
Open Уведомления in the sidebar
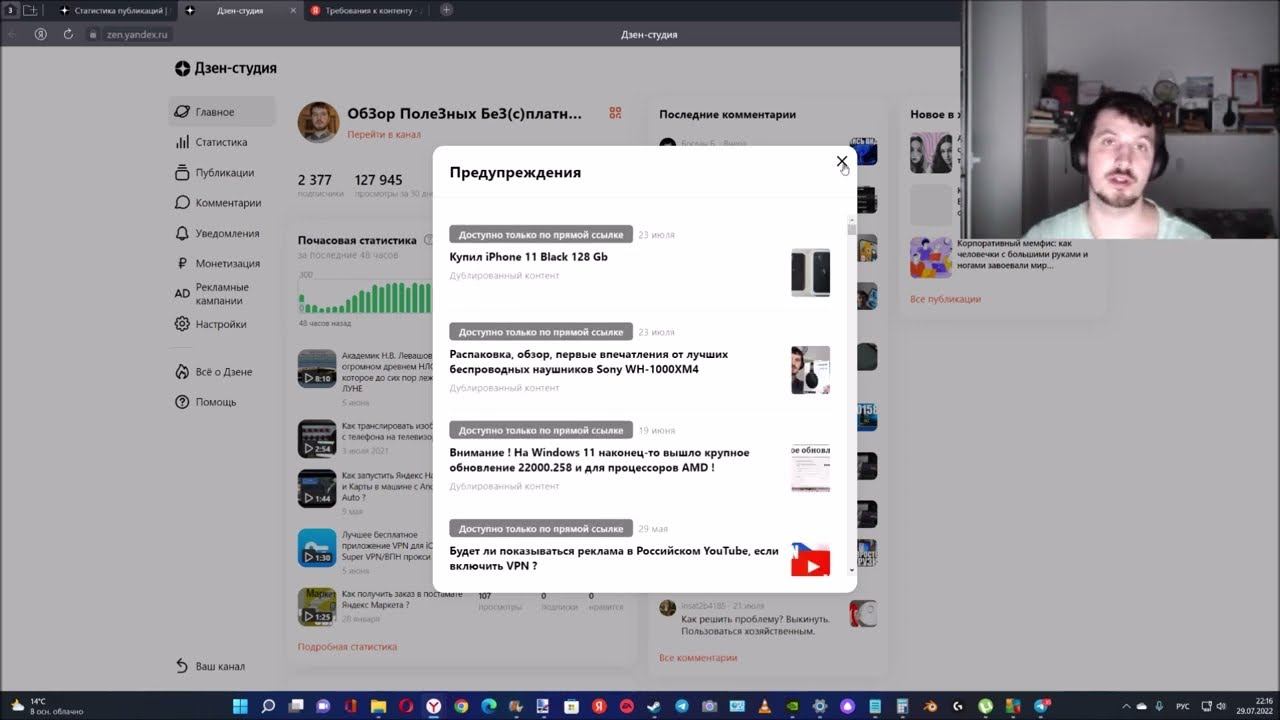222,233
